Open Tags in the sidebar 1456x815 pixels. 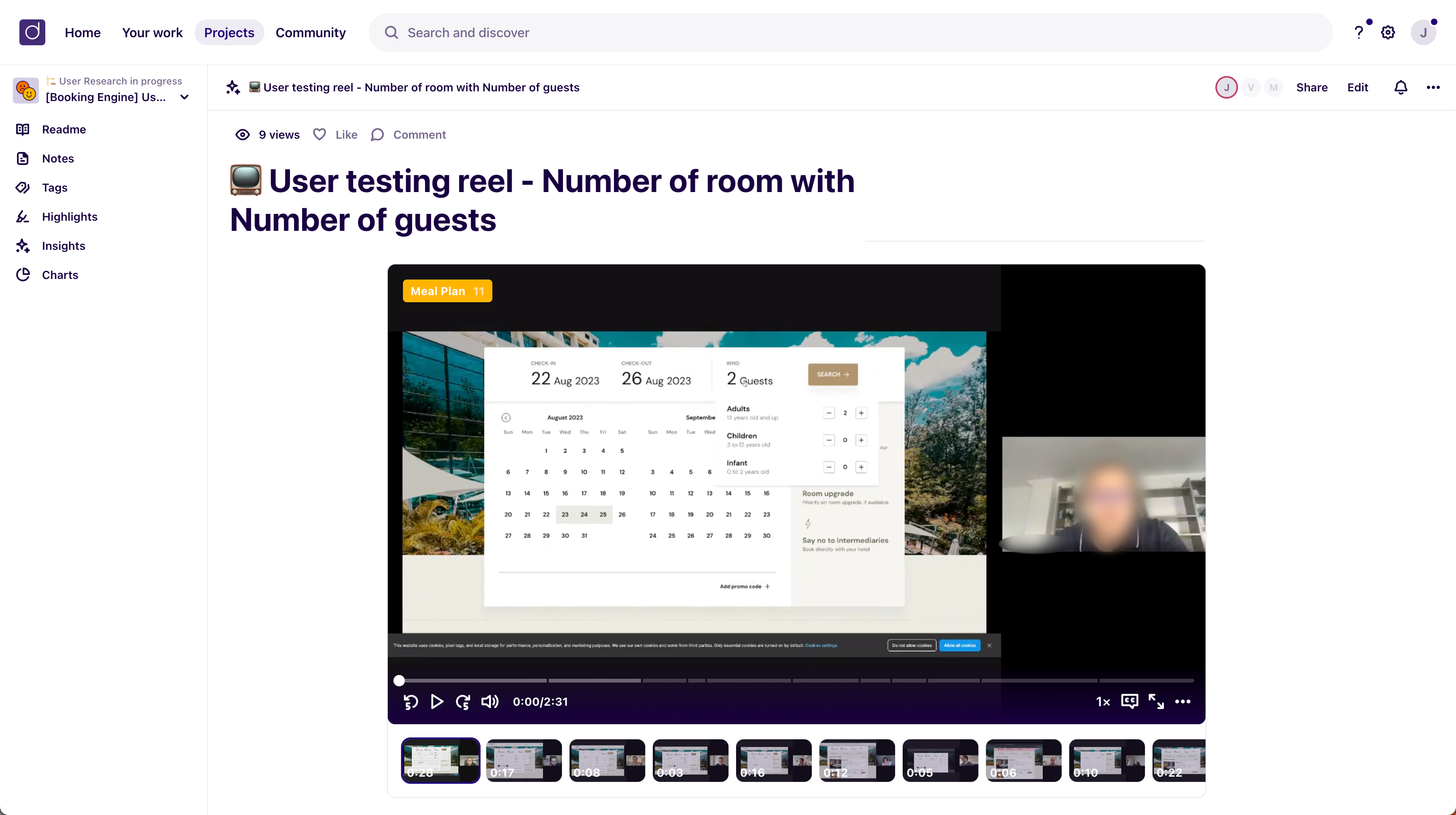click(x=55, y=188)
